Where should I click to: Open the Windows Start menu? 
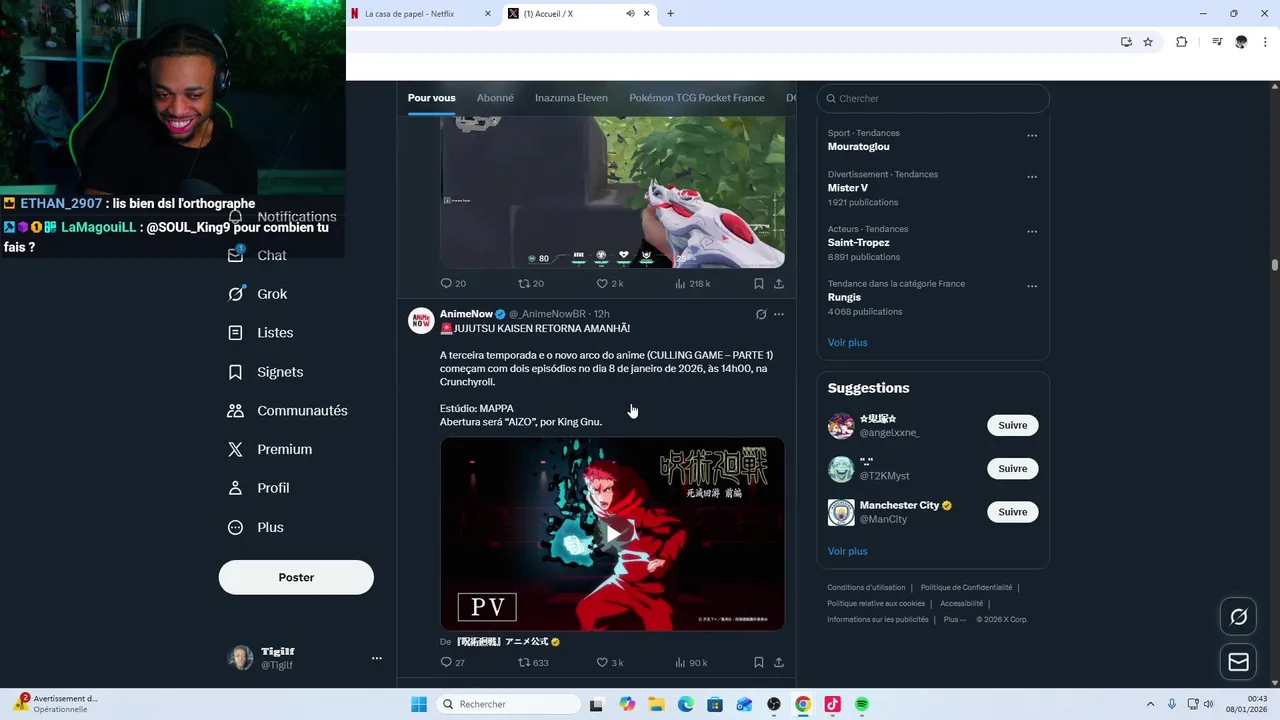(x=419, y=705)
